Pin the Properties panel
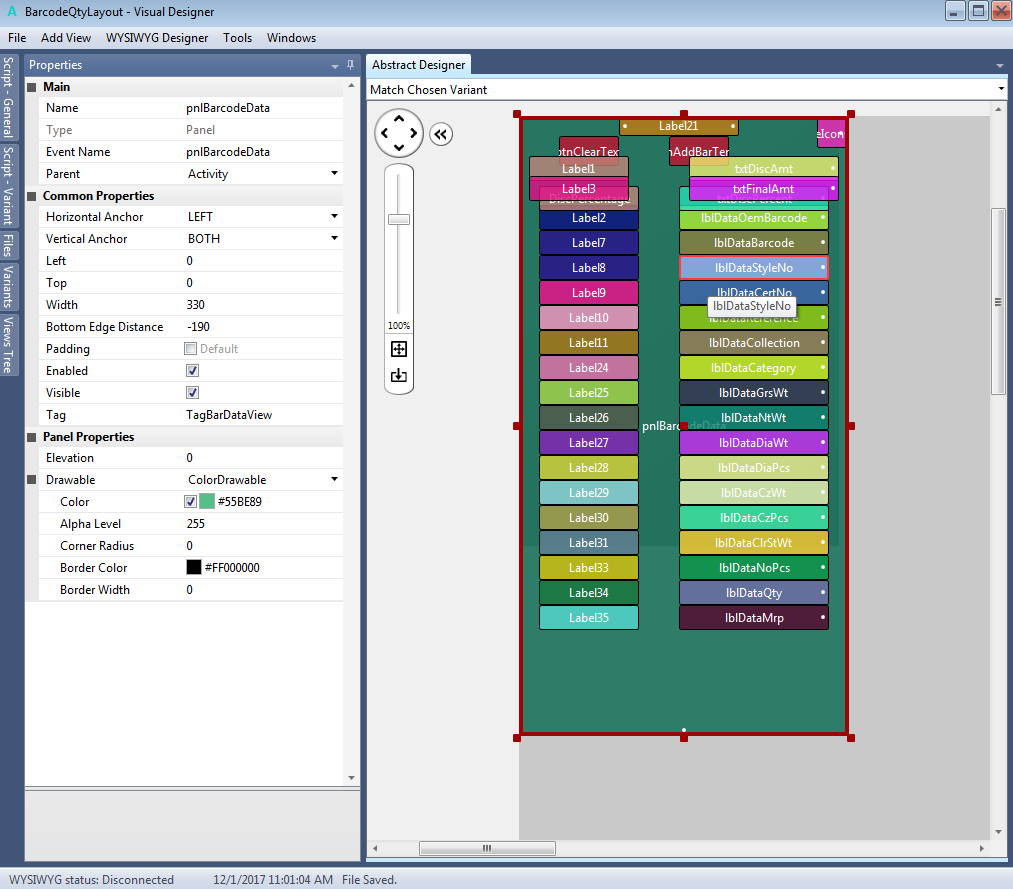 350,65
